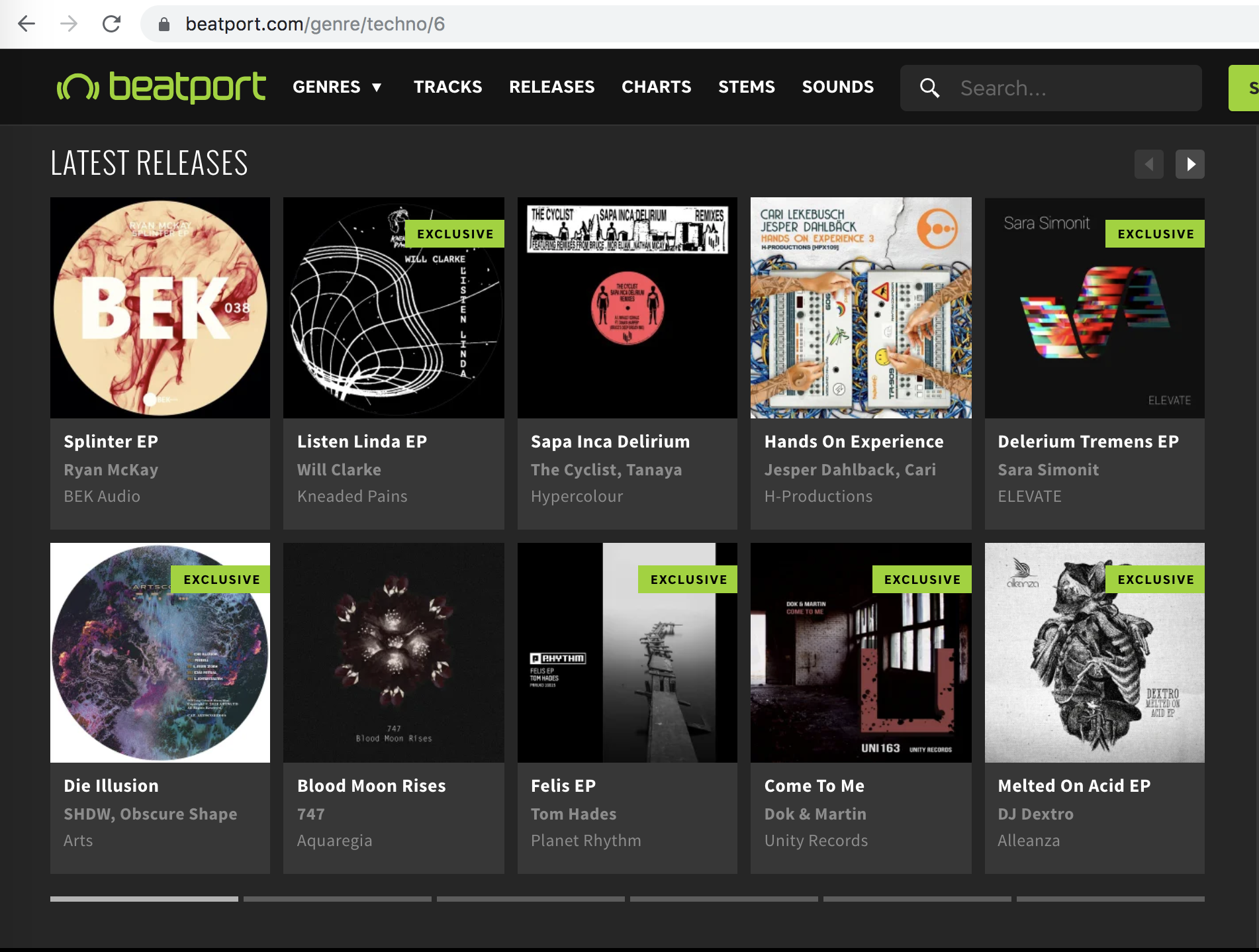Go to previous latest releases page

click(1148, 164)
